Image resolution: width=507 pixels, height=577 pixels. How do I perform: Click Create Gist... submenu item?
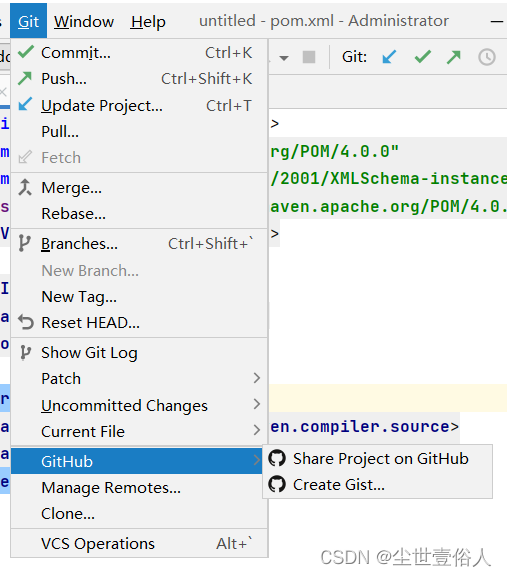click(x=377, y=485)
